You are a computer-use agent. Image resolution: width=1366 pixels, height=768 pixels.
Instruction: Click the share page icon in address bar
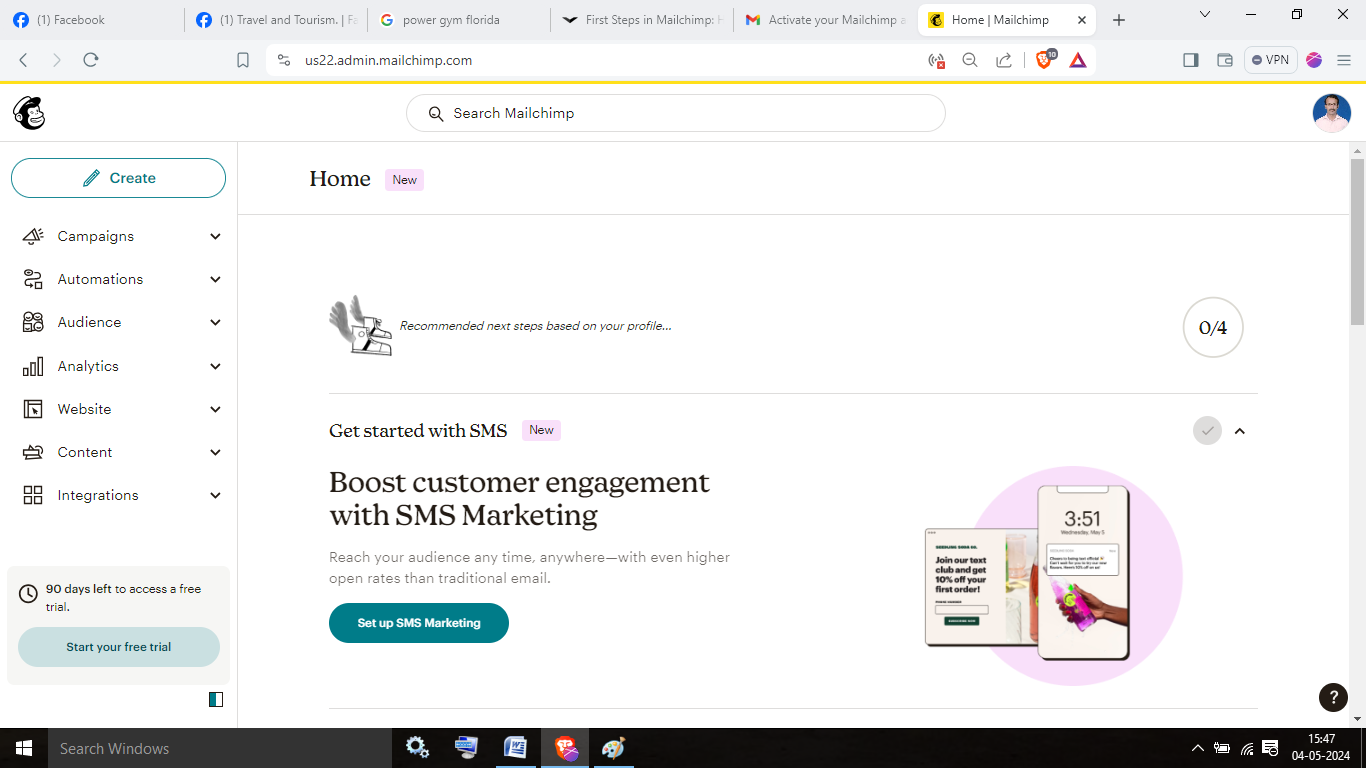1003,60
